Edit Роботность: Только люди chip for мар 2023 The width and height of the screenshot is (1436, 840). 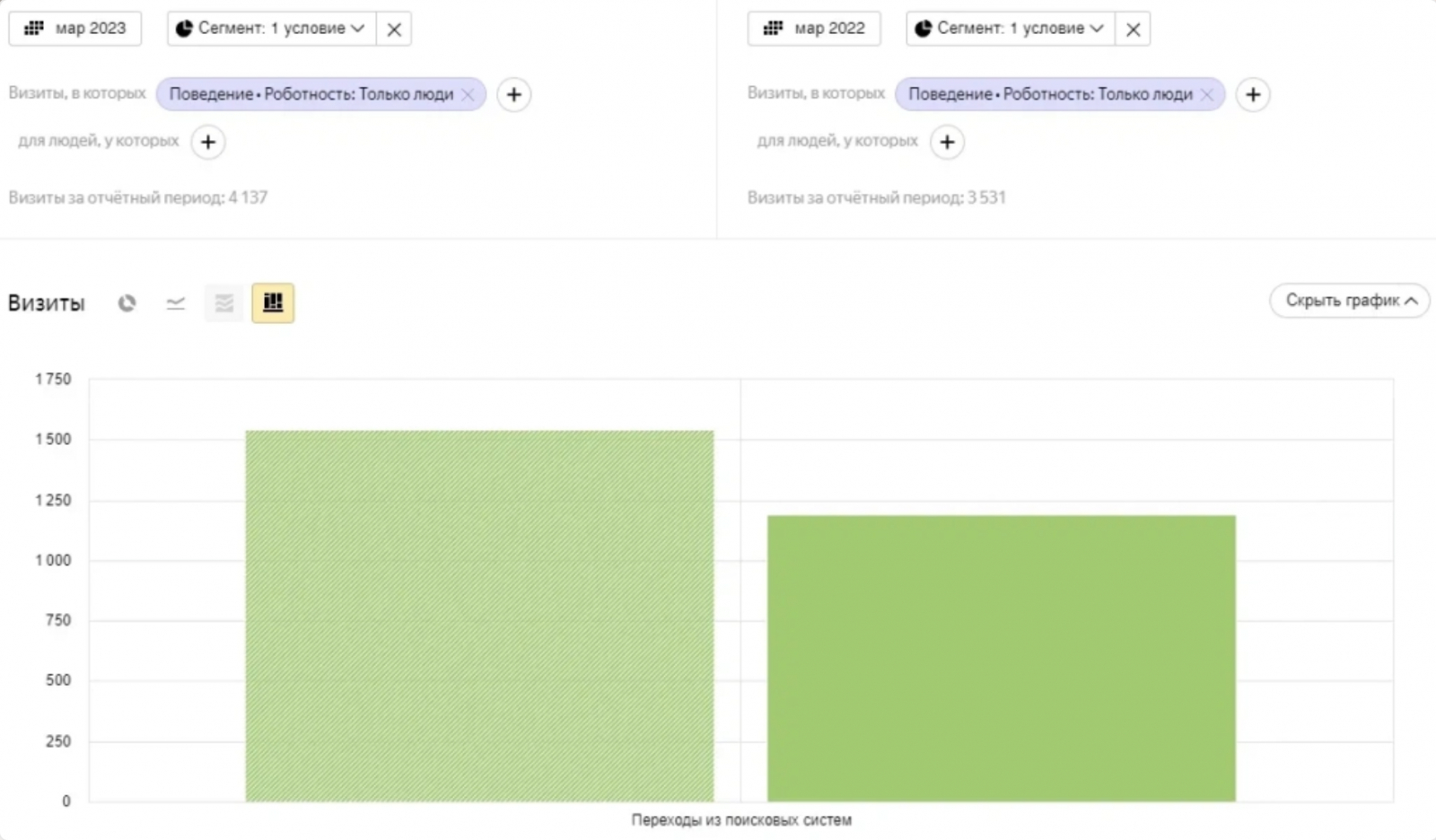[311, 94]
